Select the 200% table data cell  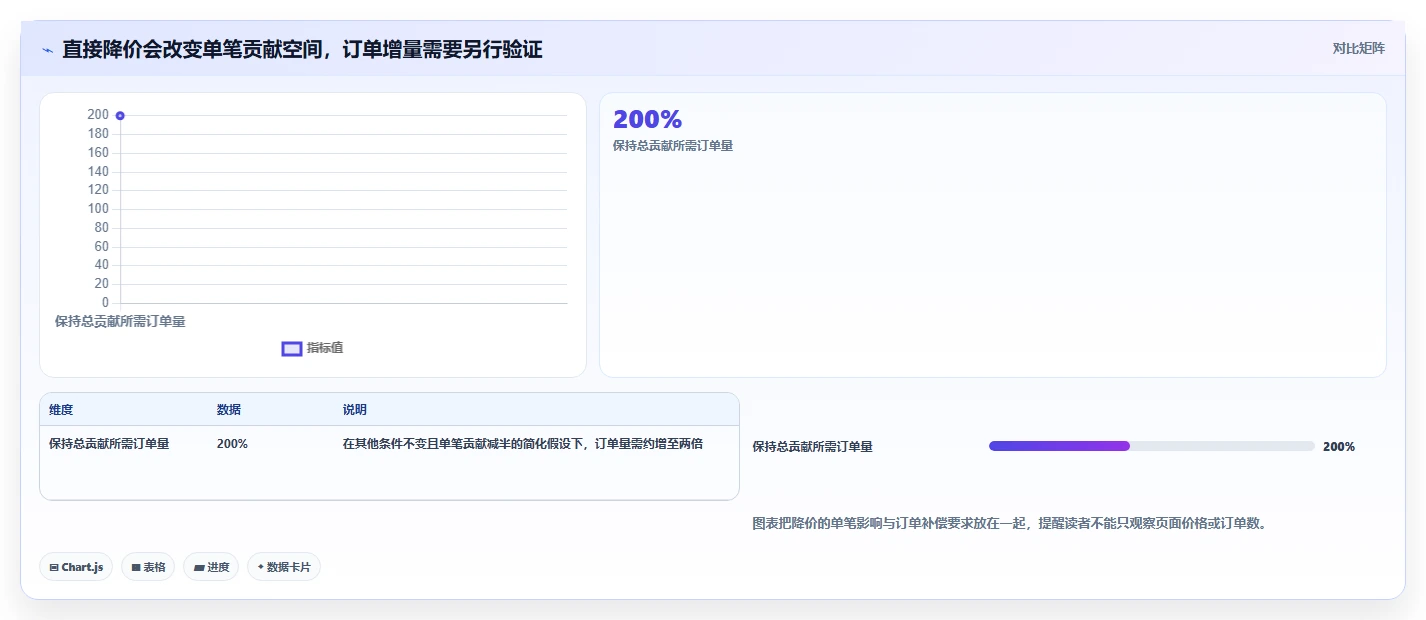(232, 444)
